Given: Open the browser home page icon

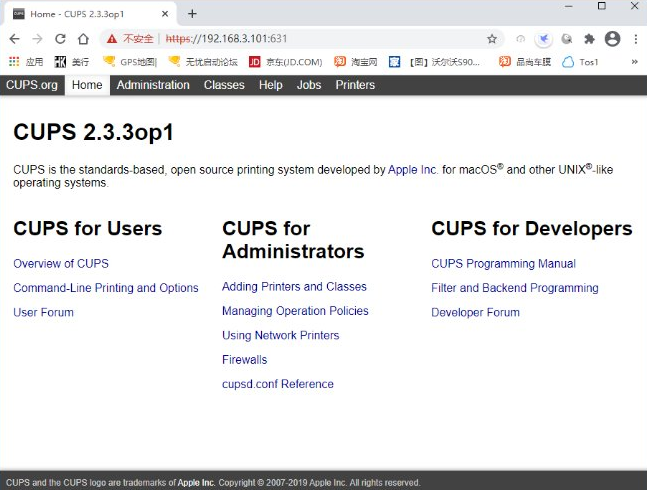Looking at the screenshot, I should click(83, 39).
